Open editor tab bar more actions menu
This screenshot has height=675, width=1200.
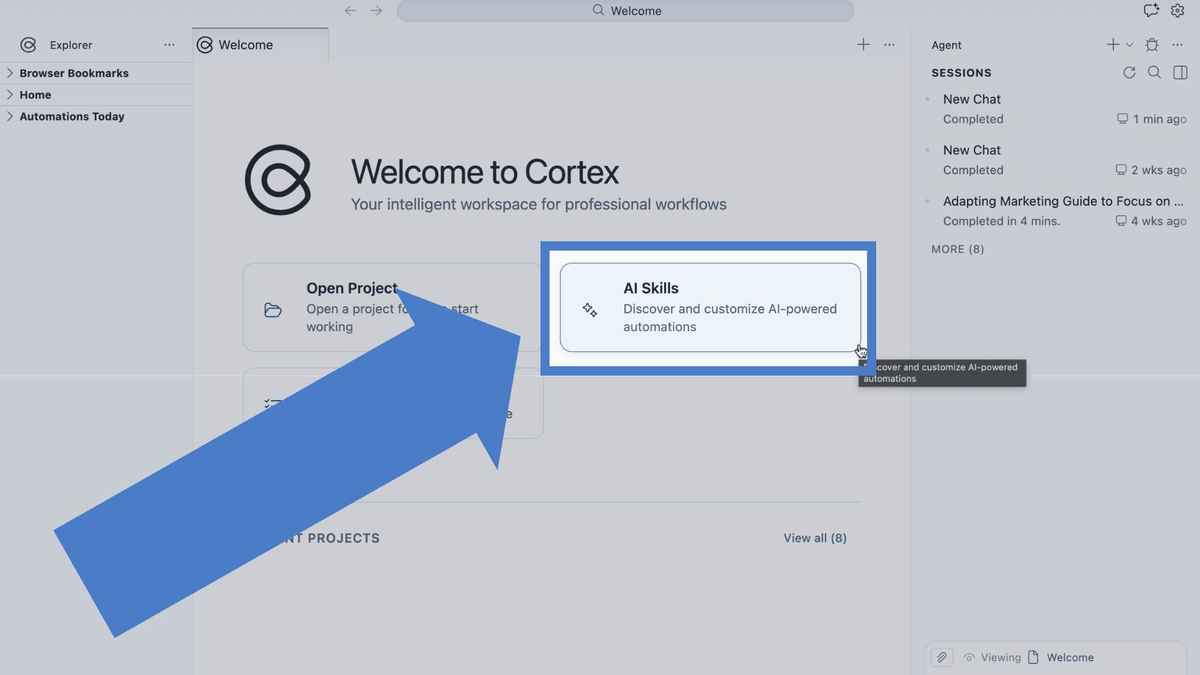[889, 45]
